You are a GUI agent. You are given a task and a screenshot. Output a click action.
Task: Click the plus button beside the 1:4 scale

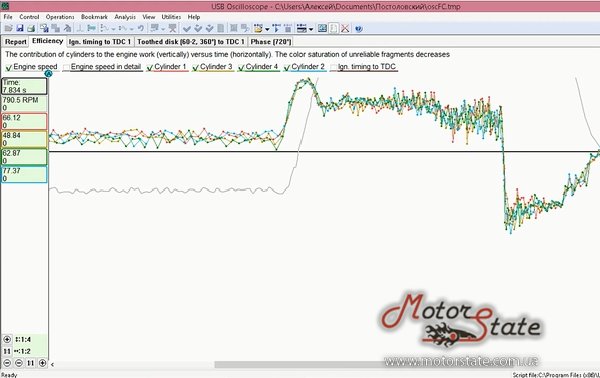click(7, 339)
